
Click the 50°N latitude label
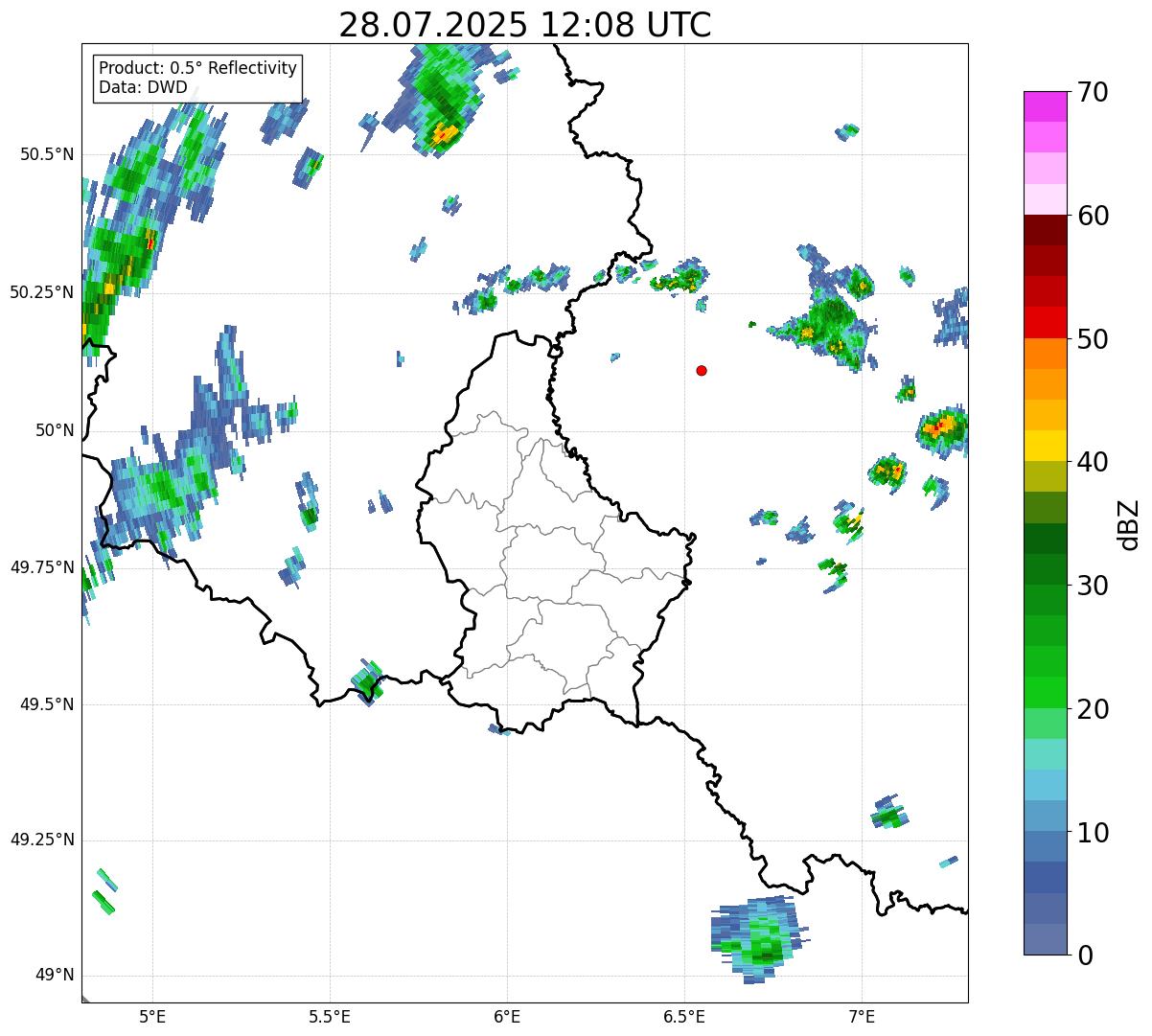(55, 430)
